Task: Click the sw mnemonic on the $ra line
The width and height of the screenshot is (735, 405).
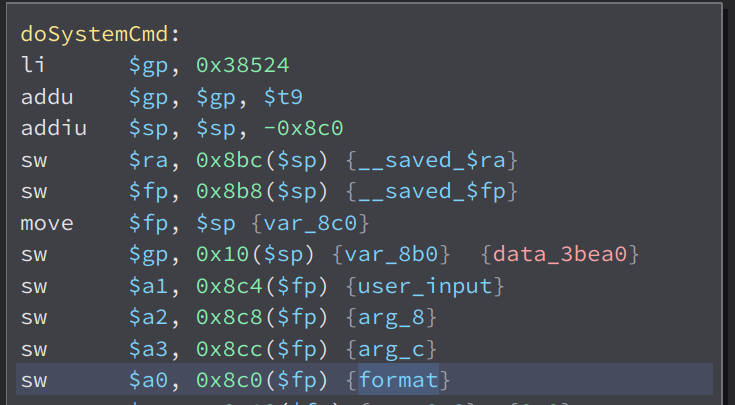Action: tap(34, 160)
